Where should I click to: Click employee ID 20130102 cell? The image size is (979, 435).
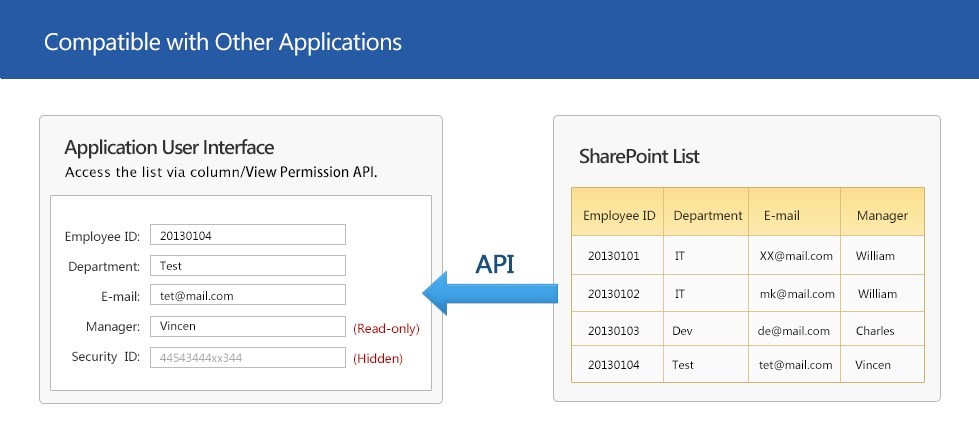[x=613, y=294]
